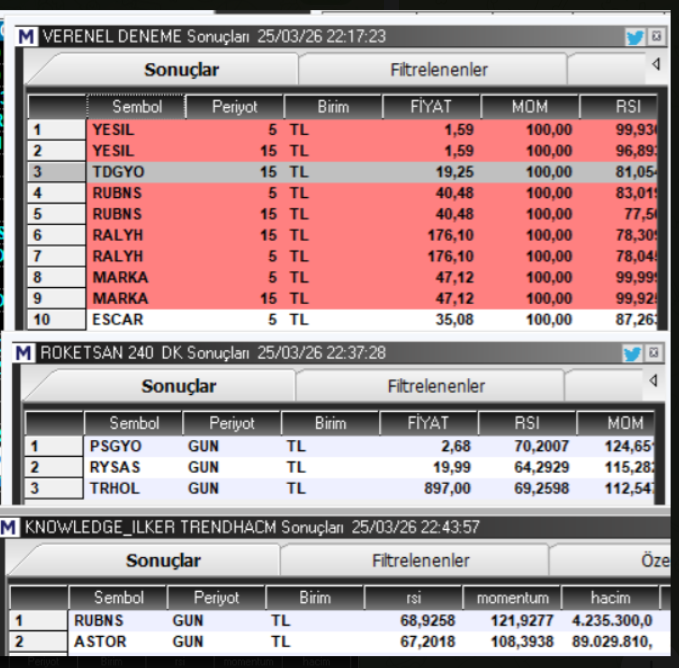Open Sonuçlar tab in VERENEL DENEME window
Screen dimensions: 679x668
181,70
